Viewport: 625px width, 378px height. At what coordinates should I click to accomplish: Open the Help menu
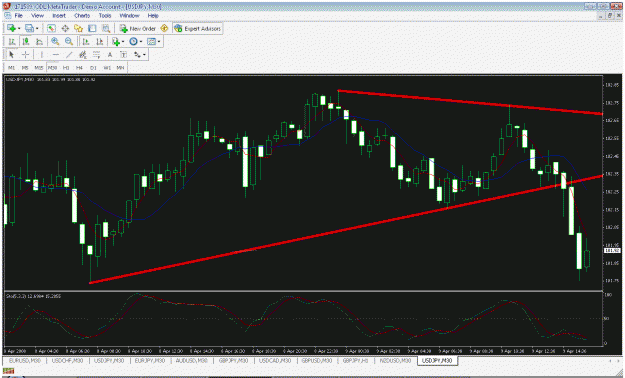point(153,16)
